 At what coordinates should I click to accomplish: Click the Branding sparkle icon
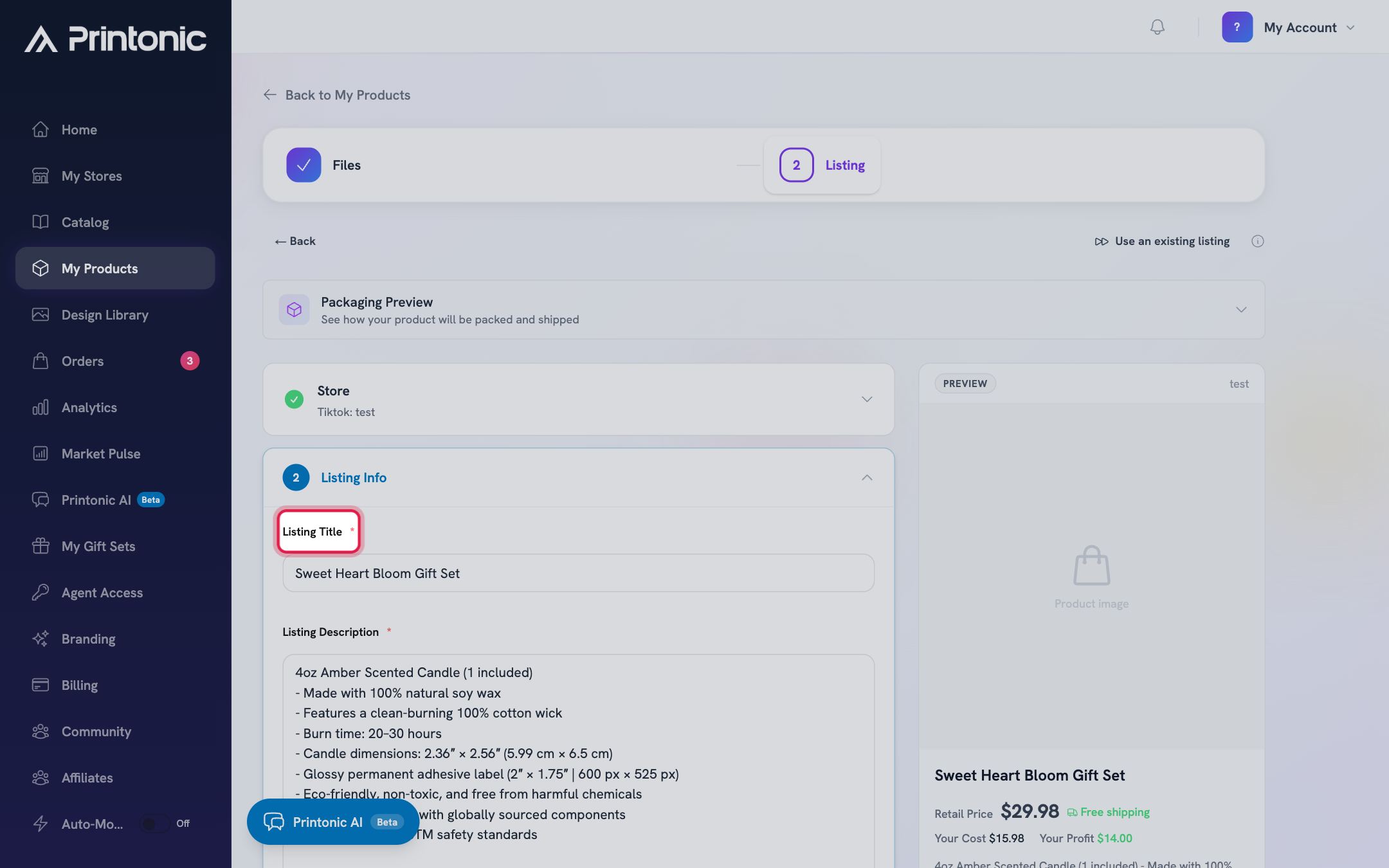[41, 638]
